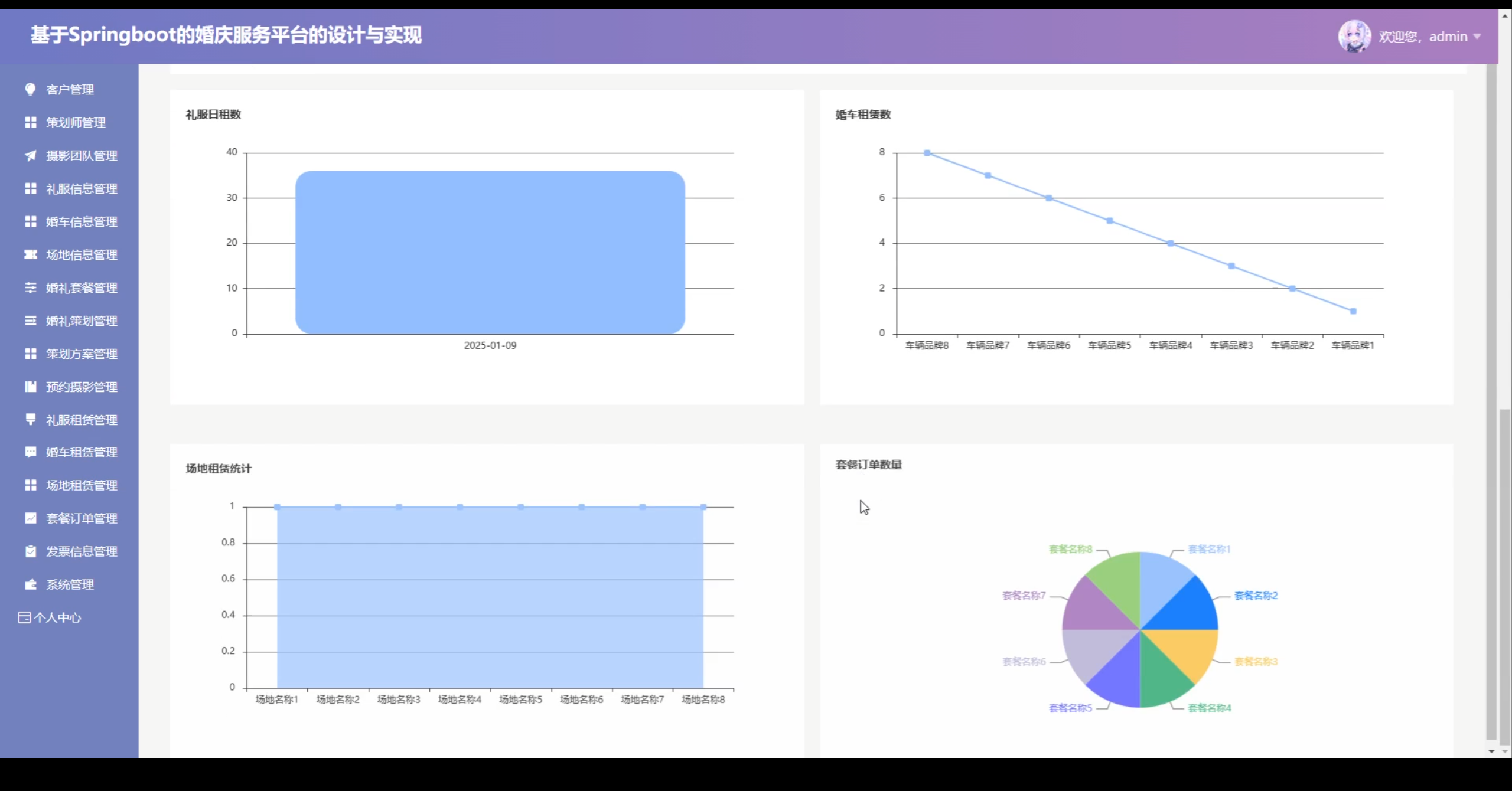The width and height of the screenshot is (1512, 791).
Task: Click the ticket icon beside 场地信息管理
Action: point(30,254)
